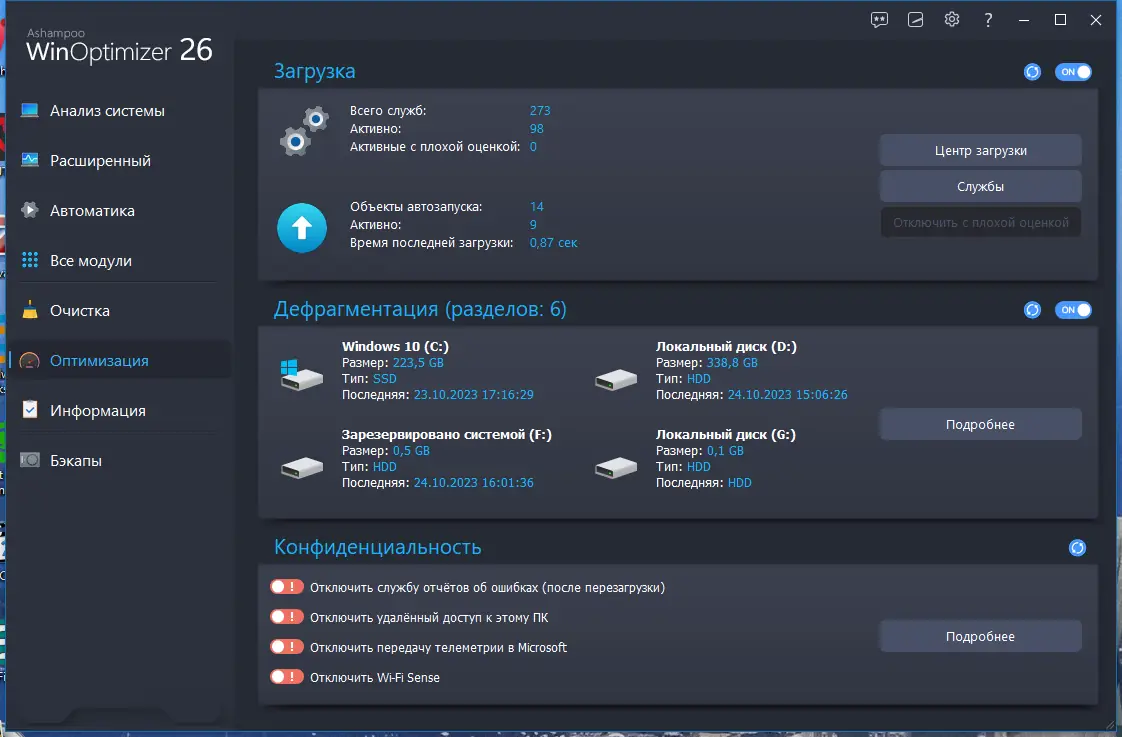Click the blue upload arrow autostart icon
Image resolution: width=1122 pixels, height=737 pixels.
(302, 228)
